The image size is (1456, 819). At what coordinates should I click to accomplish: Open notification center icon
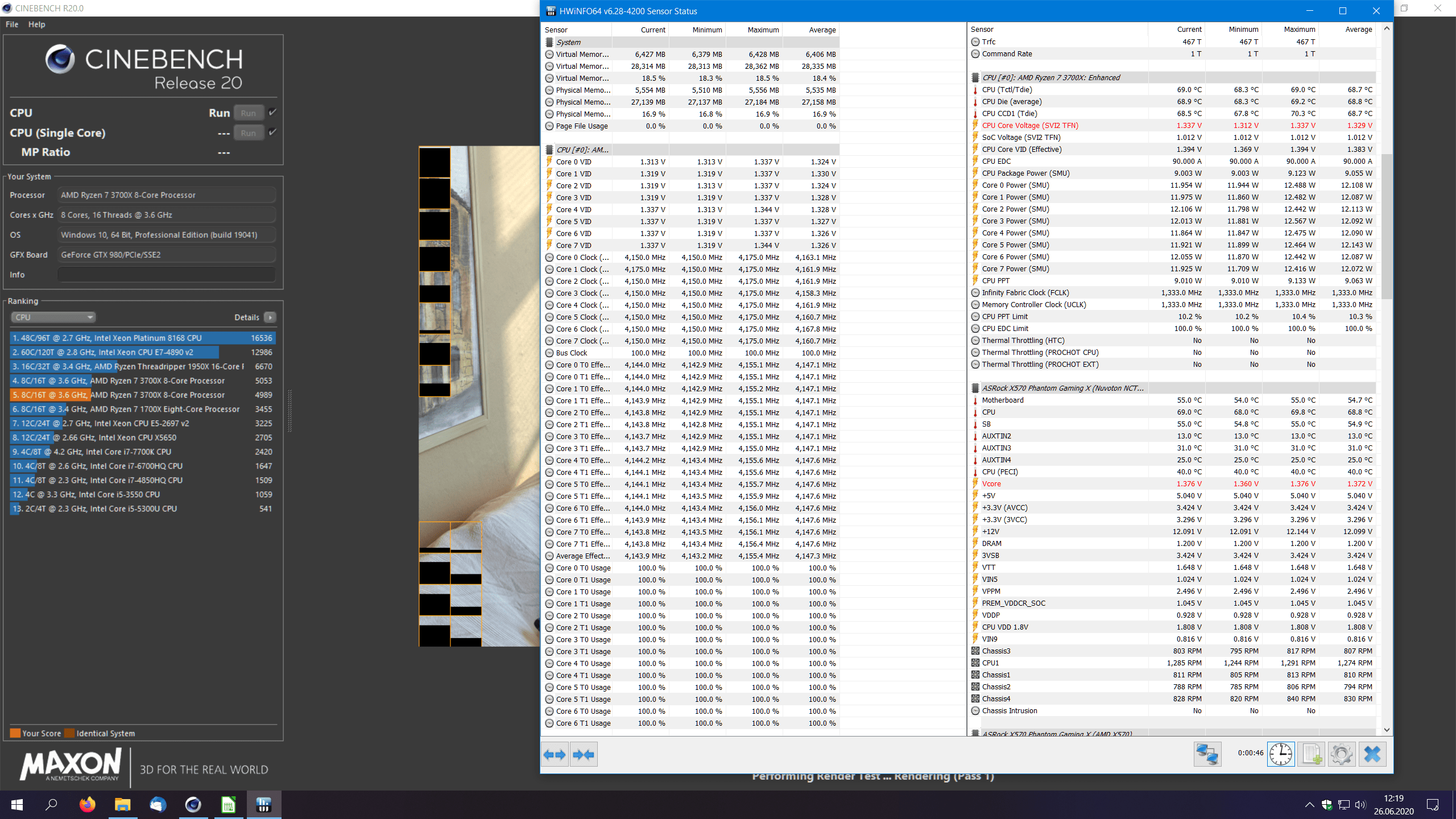tap(1433, 805)
